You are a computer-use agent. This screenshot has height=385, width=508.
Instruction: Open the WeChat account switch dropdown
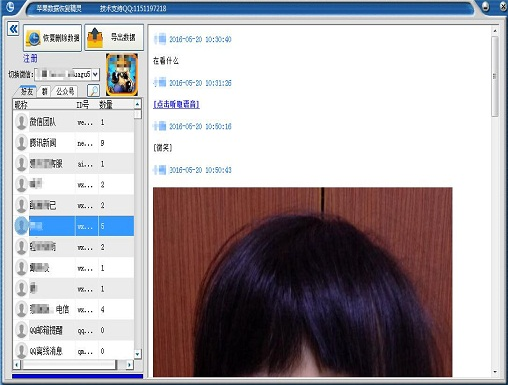(x=95, y=74)
